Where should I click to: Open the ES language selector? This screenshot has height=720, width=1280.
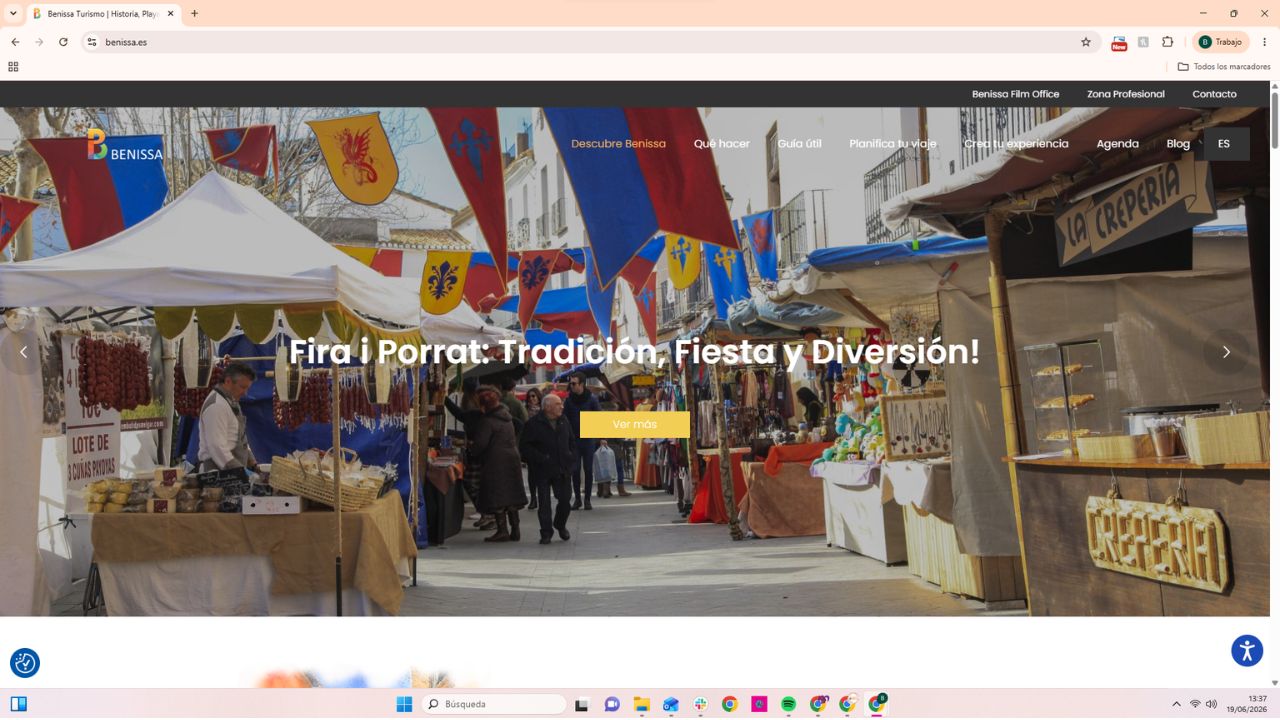click(1224, 144)
